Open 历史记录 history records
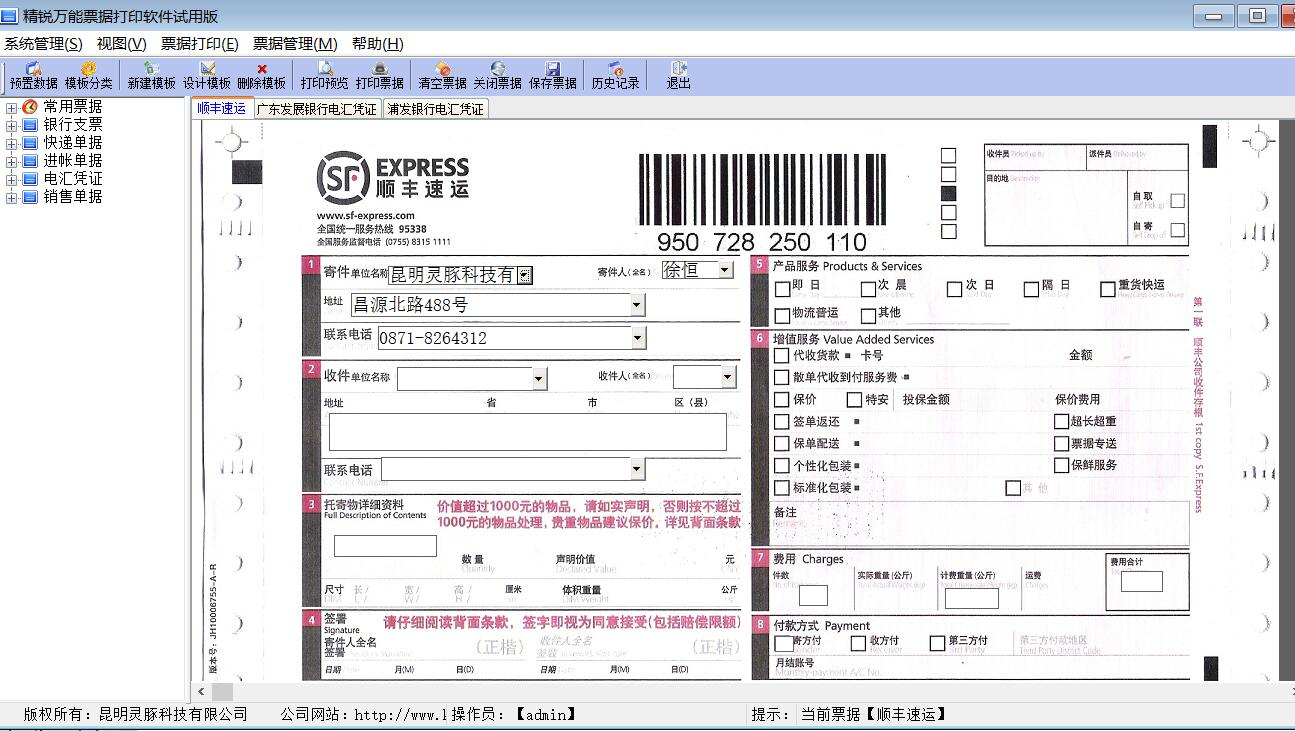 point(616,76)
